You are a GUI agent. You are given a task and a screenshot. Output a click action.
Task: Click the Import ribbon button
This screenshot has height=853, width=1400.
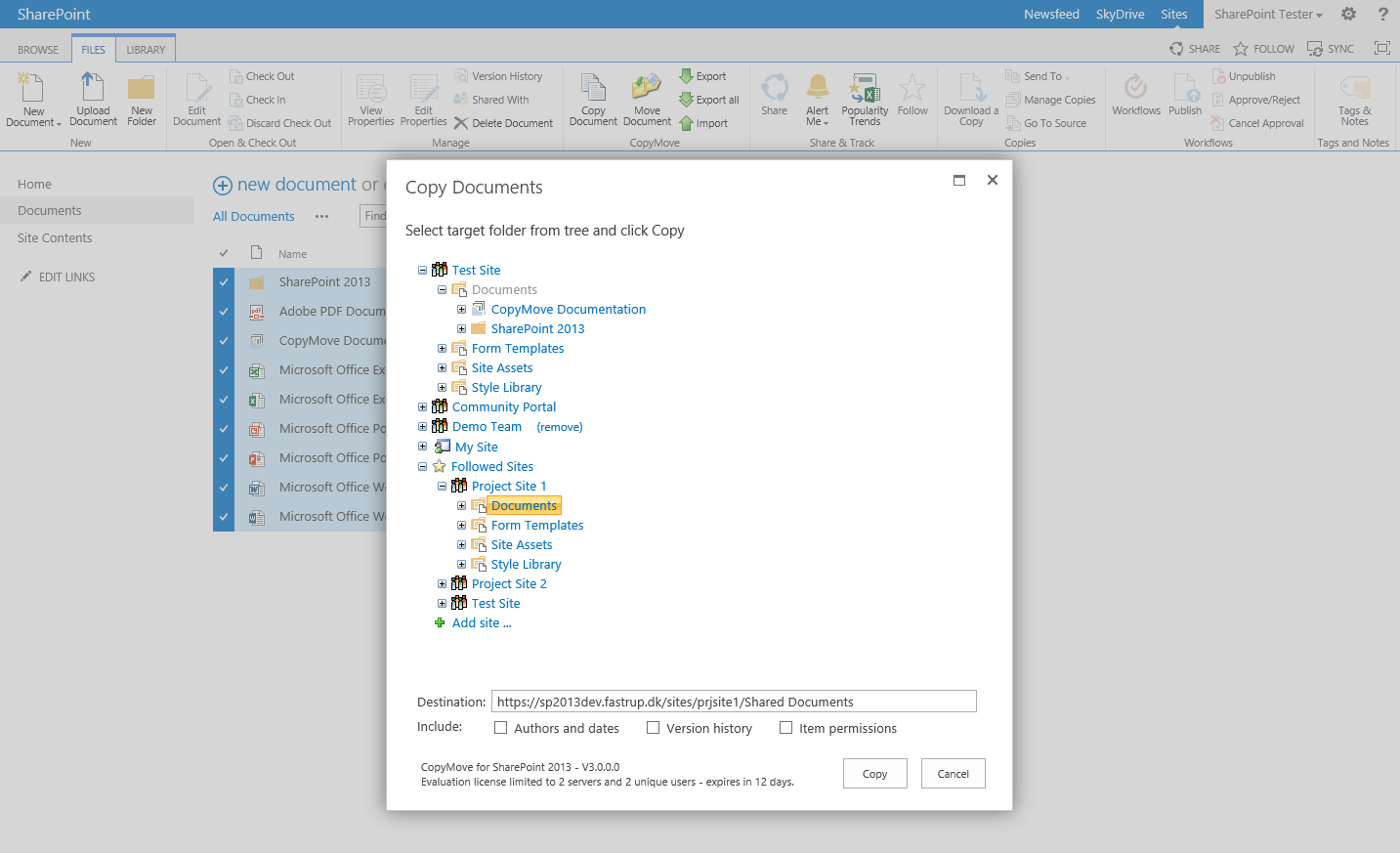point(704,123)
